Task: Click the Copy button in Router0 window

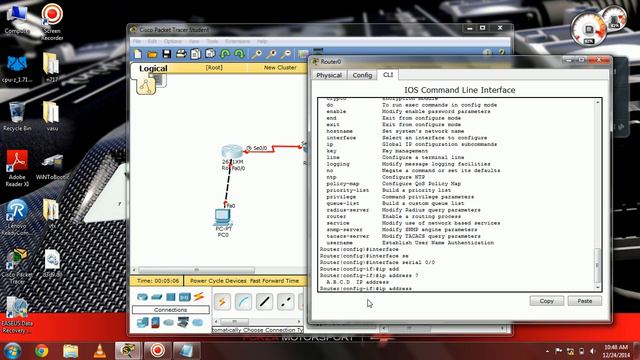Action: click(x=547, y=301)
